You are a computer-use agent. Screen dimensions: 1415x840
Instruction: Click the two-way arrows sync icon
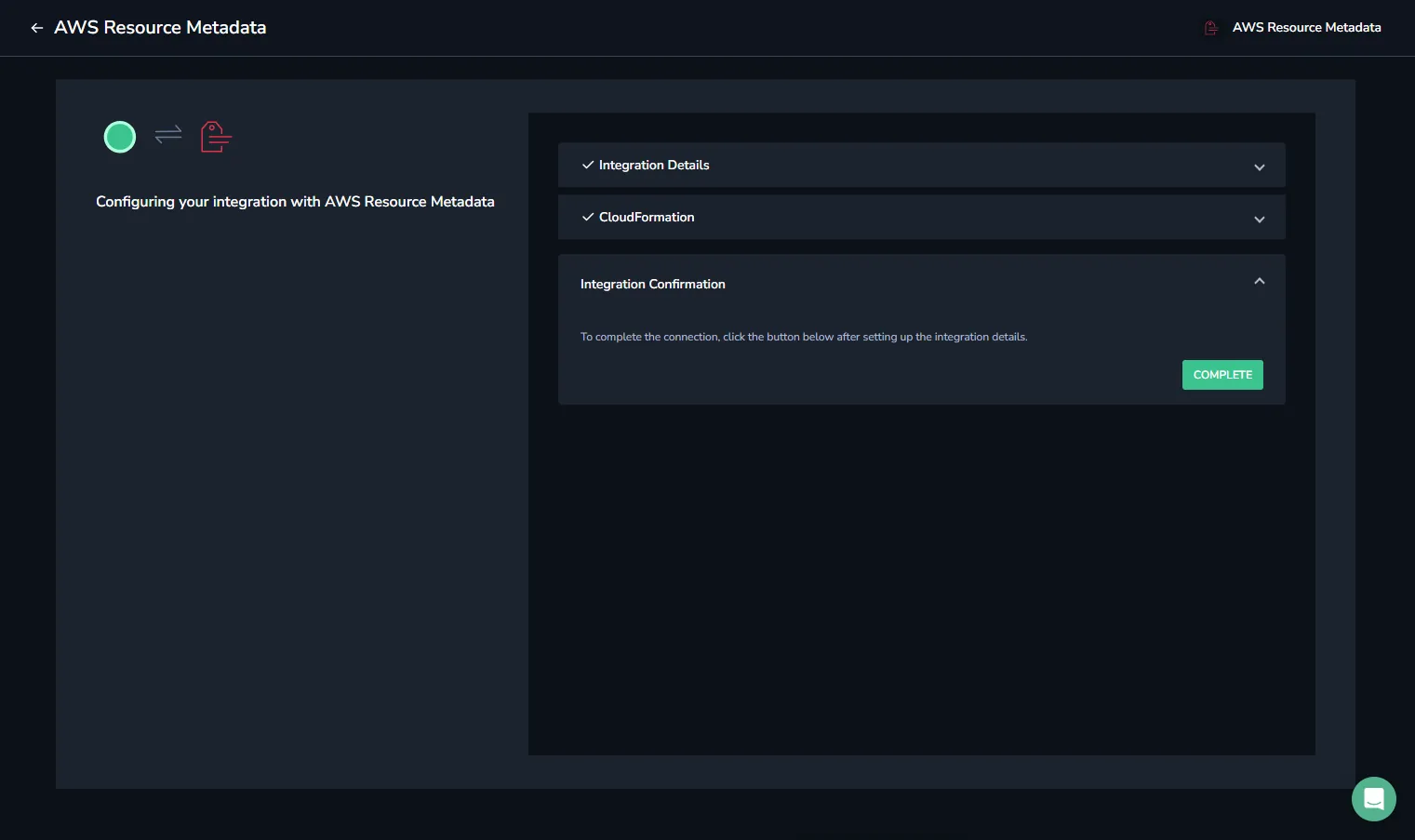[x=168, y=135]
